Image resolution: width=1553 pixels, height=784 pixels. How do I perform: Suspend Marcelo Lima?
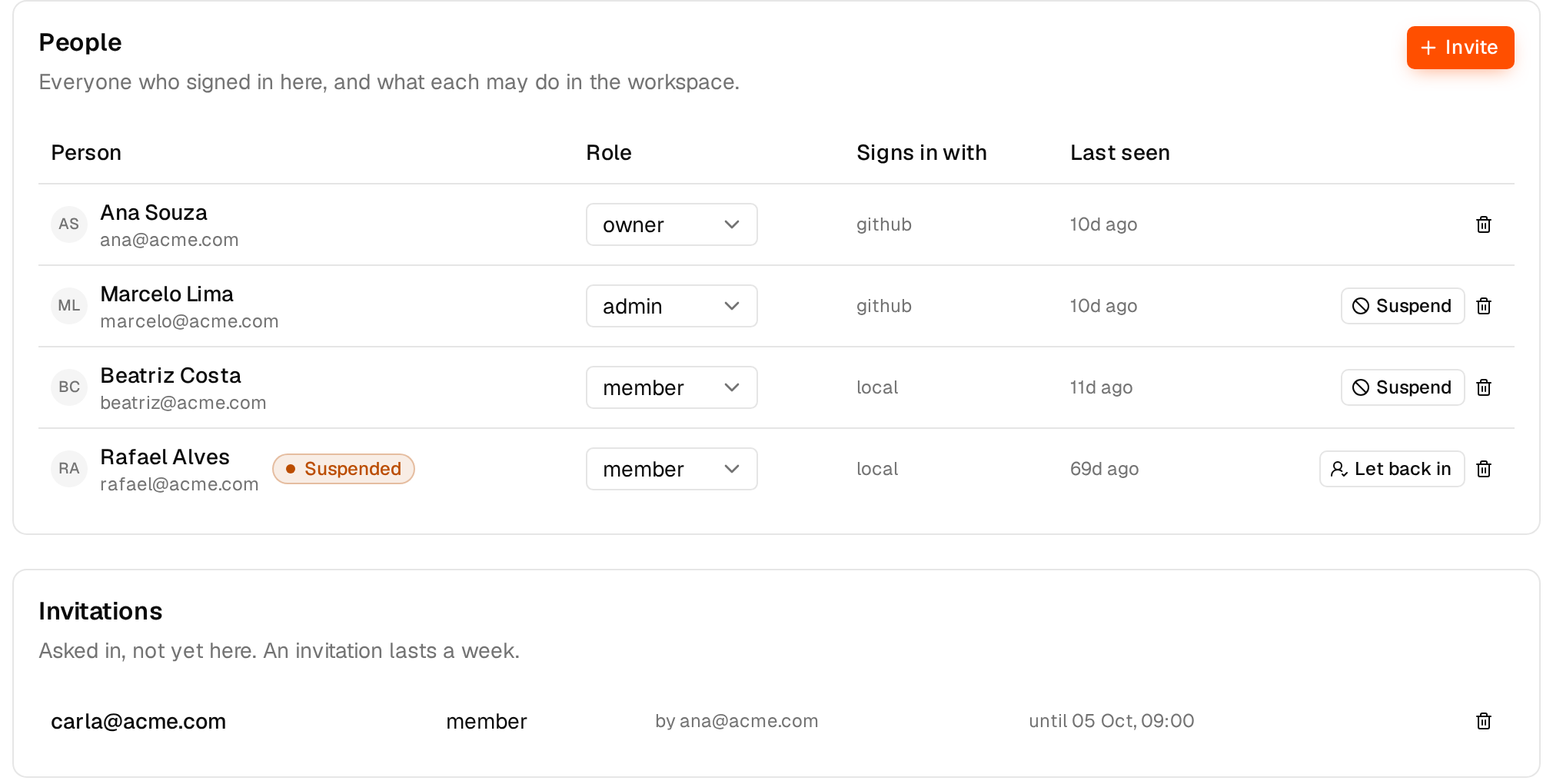(x=1402, y=306)
